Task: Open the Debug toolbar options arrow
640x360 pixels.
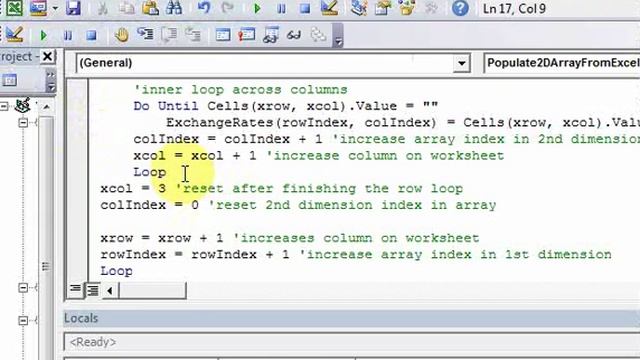Action: tap(338, 36)
